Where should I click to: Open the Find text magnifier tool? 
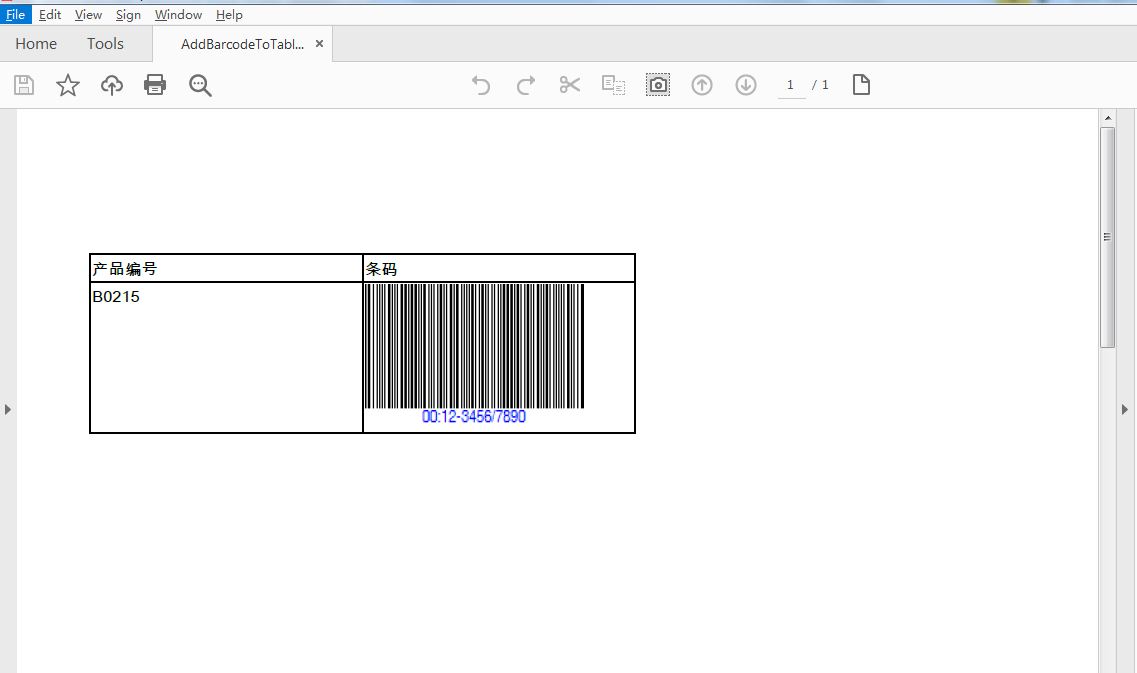[x=200, y=85]
